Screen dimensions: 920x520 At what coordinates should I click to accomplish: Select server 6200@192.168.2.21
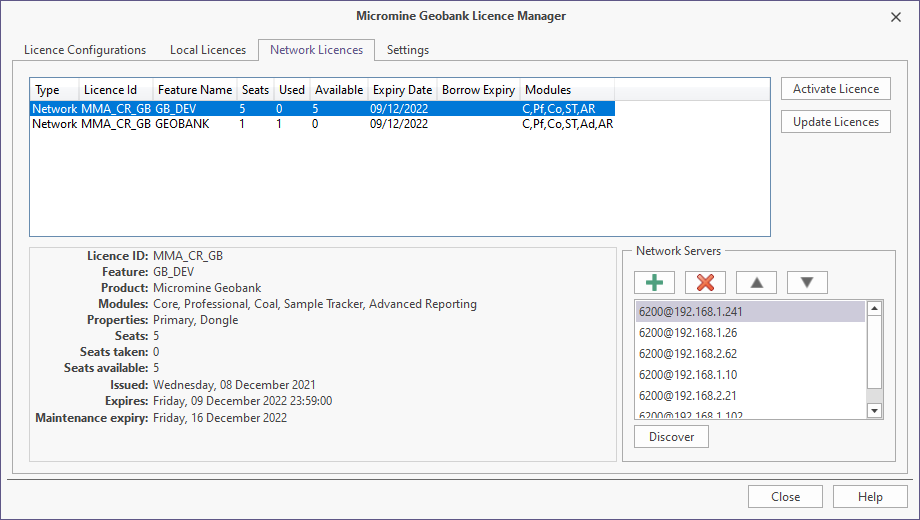click(x=750, y=396)
